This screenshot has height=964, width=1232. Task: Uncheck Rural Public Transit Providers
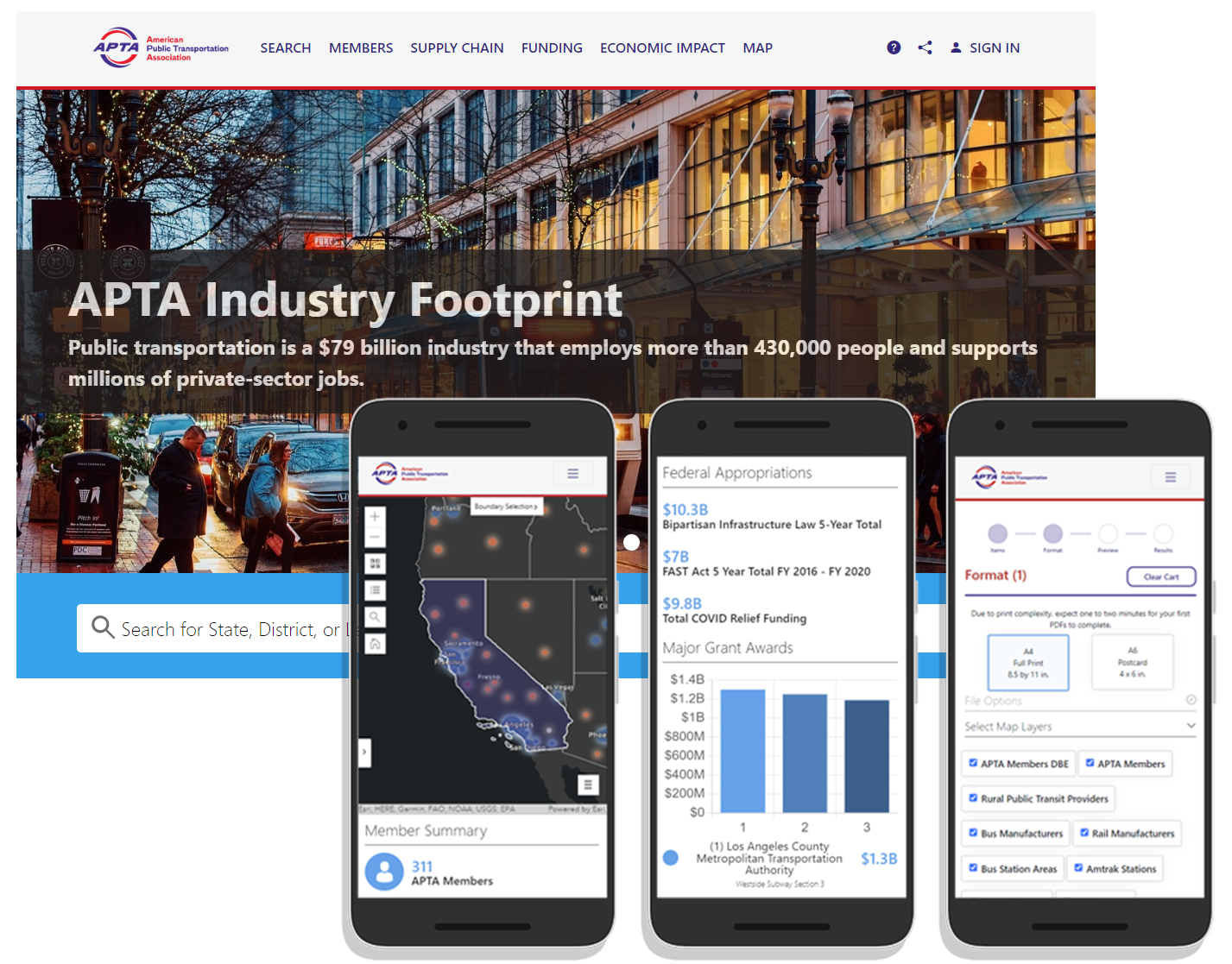click(x=972, y=798)
